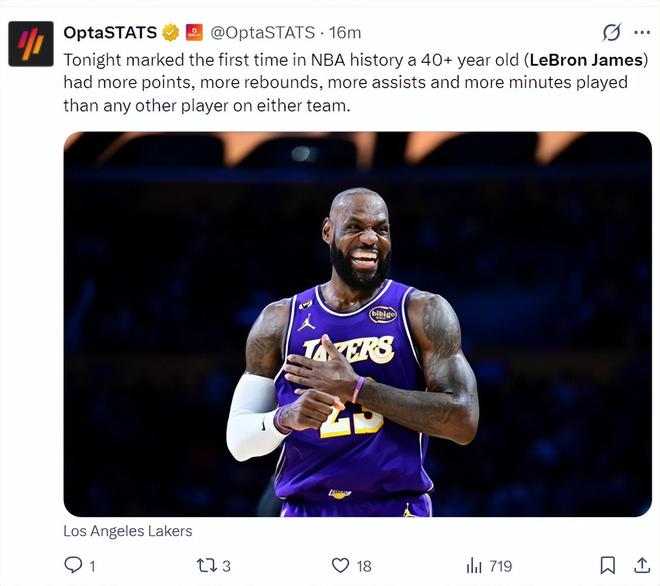Click the Los Angeles Lakers caption

[x=127, y=531]
